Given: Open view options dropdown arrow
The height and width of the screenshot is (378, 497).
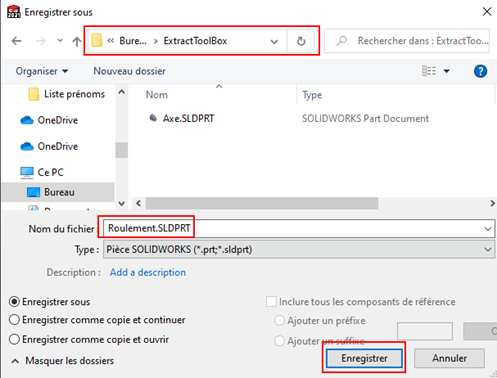Looking at the screenshot, I should click(x=447, y=71).
